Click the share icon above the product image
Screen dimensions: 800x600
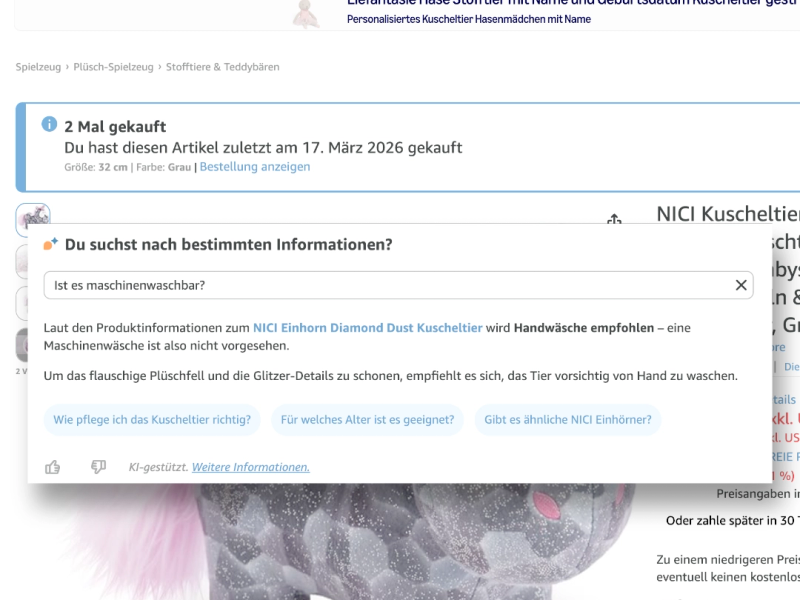(614, 219)
